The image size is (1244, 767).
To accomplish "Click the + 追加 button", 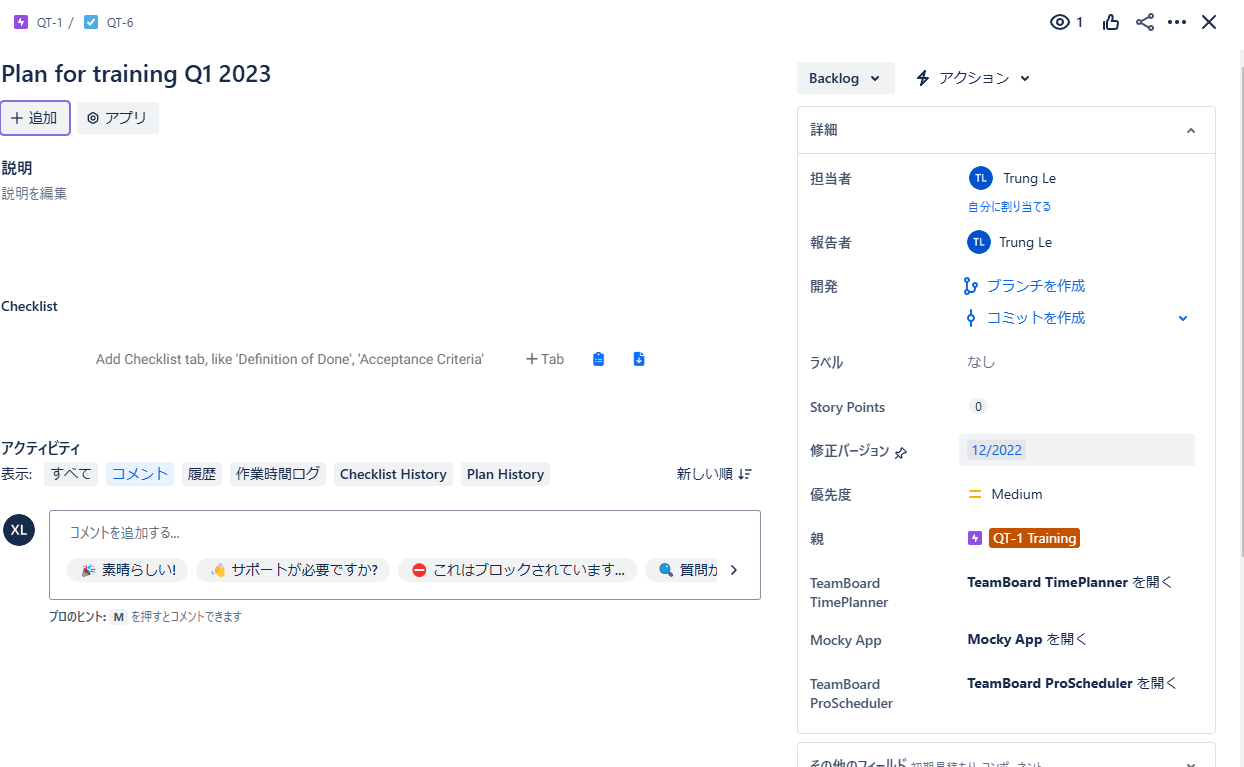I will [35, 118].
